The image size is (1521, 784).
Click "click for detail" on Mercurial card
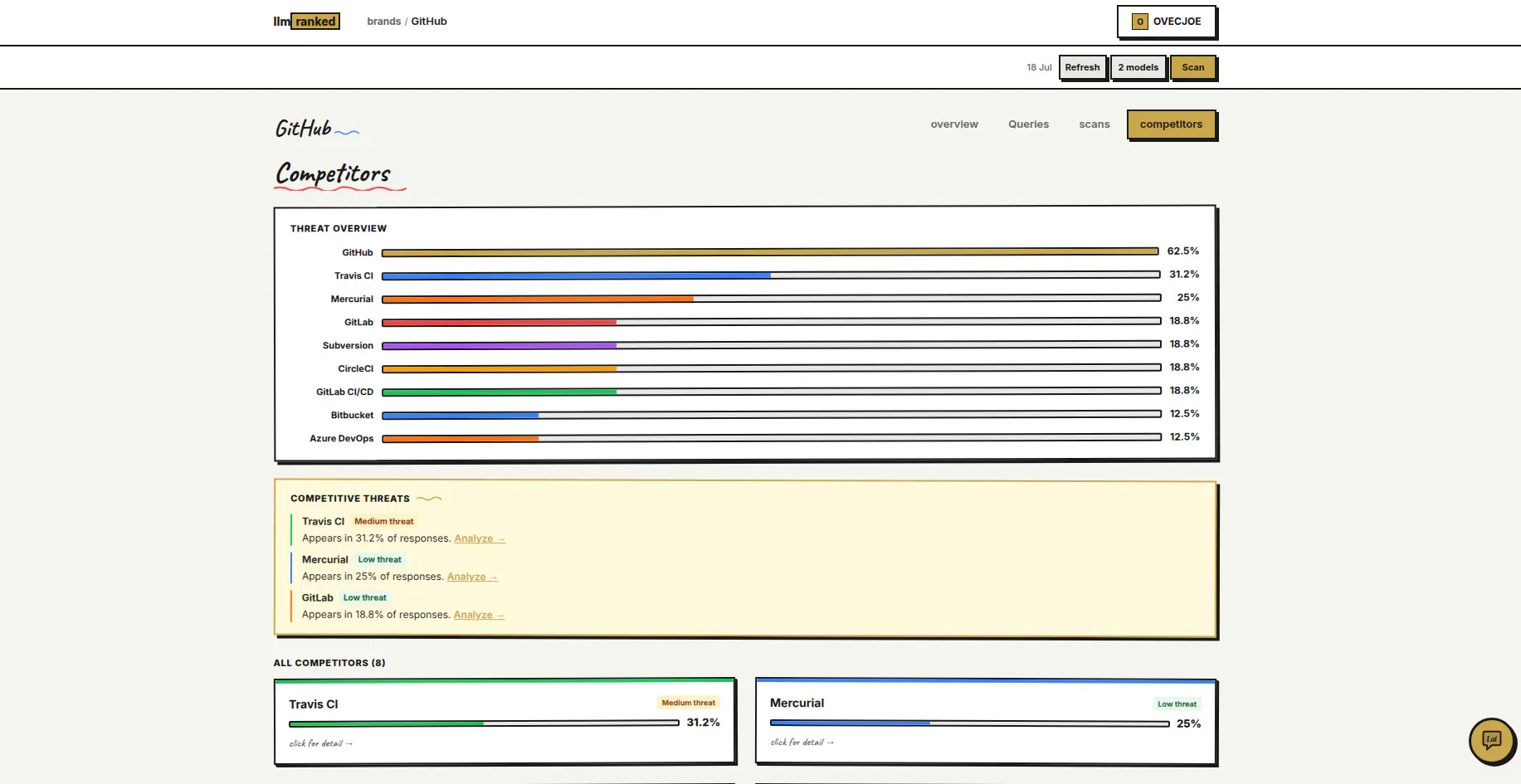pyautogui.click(x=802, y=742)
